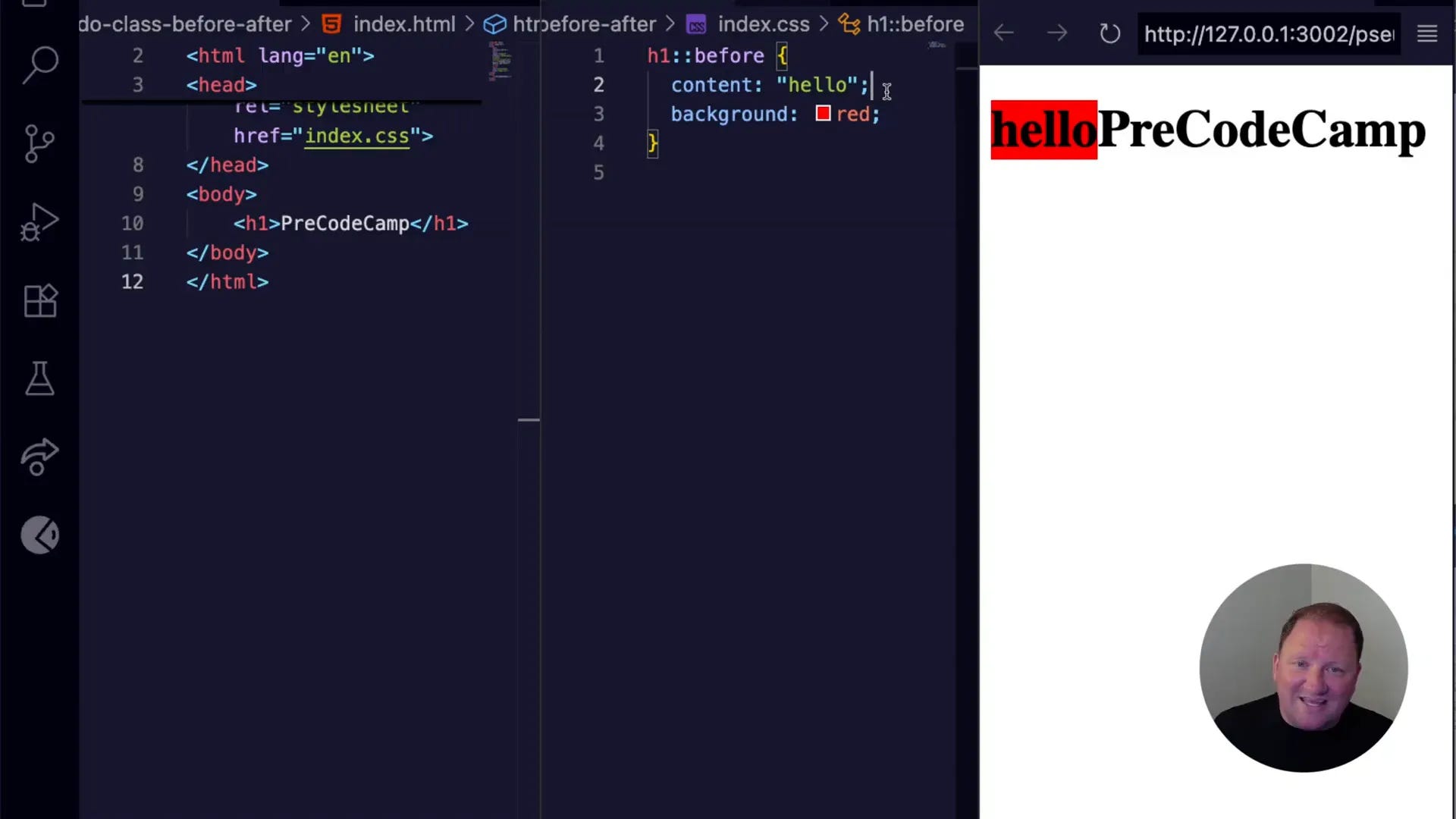Open the round timer icon in activity bar
The width and height of the screenshot is (1456, 819).
[40, 535]
